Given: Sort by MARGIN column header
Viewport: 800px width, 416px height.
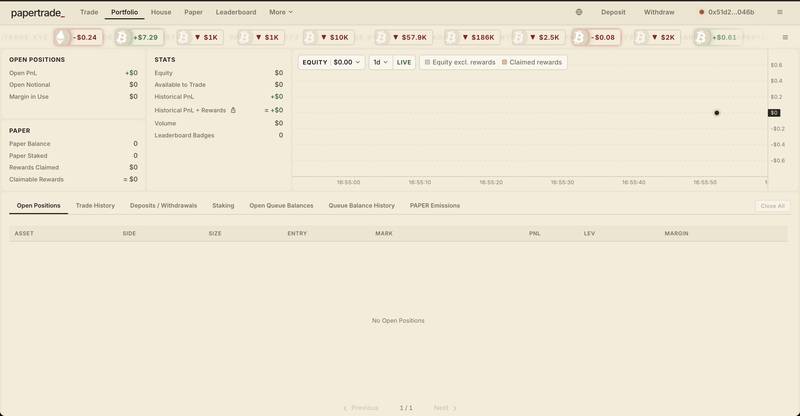Looking at the screenshot, I should click(677, 233).
